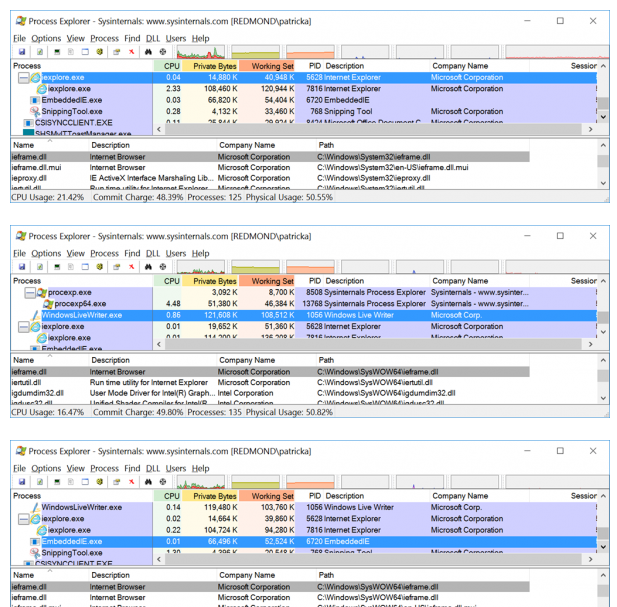The image size is (617, 607).
Task: Open Options menu in top window
Action: click(x=46, y=39)
